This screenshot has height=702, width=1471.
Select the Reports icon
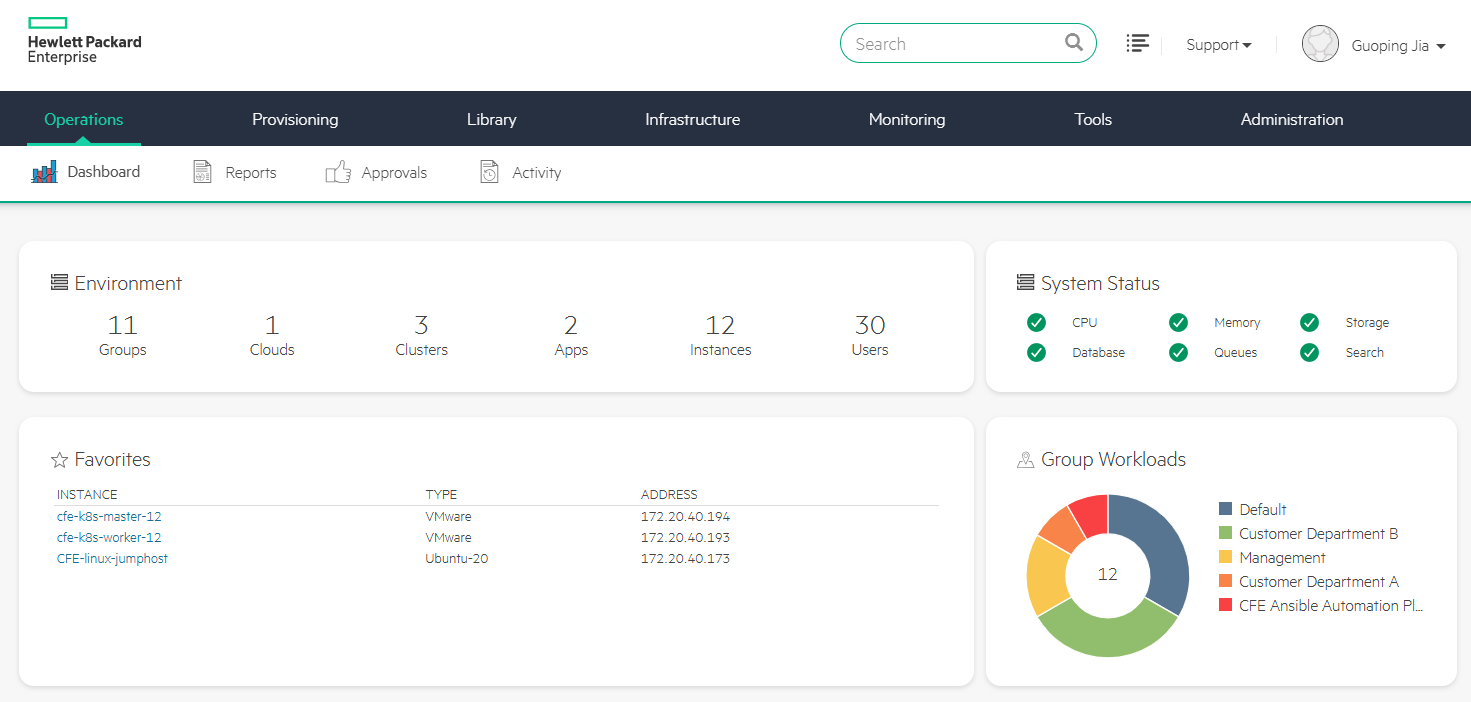click(x=202, y=171)
